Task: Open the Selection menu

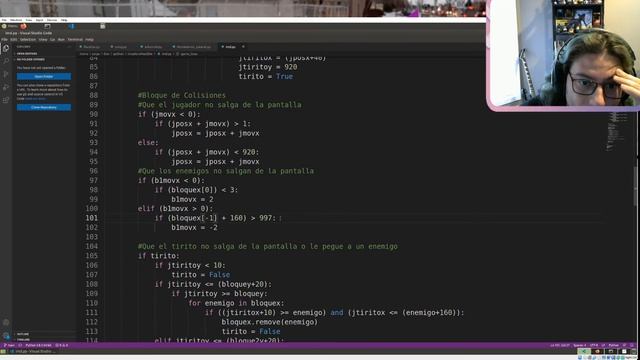Action: pos(28,40)
